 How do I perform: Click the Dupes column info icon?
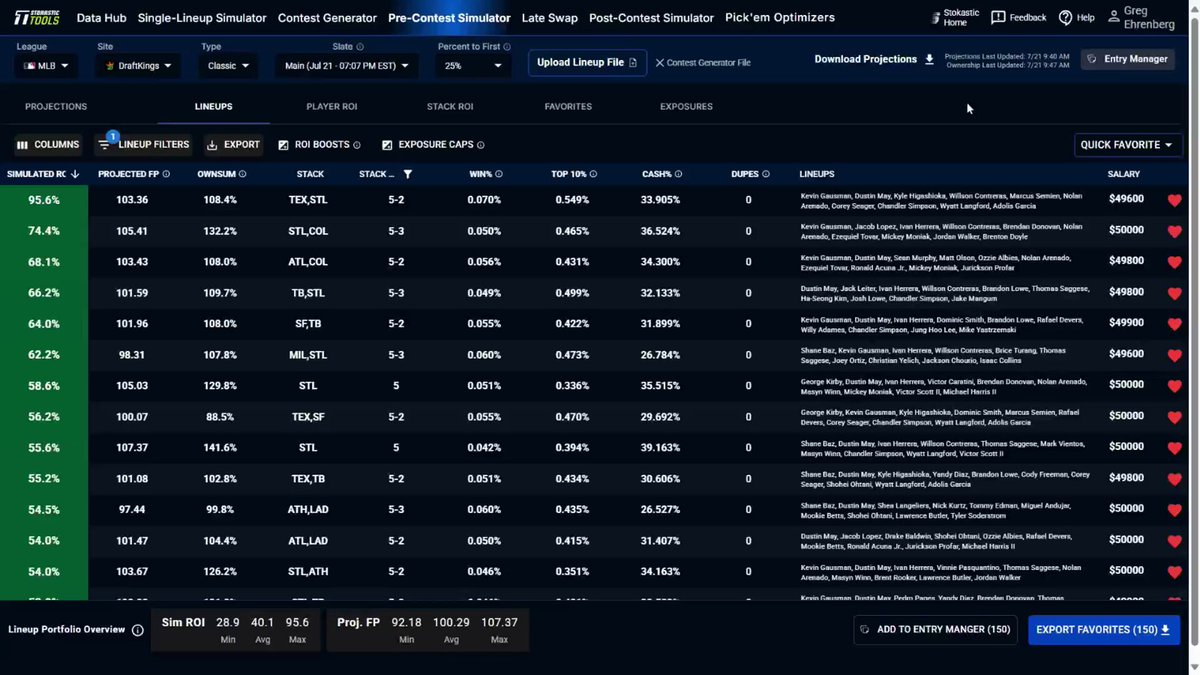point(768,174)
